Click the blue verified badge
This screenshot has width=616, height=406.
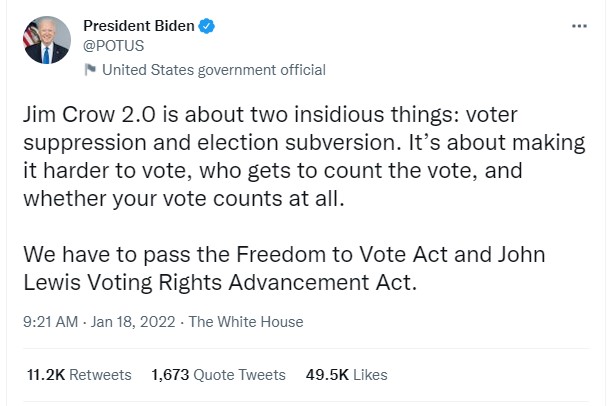coord(207,26)
